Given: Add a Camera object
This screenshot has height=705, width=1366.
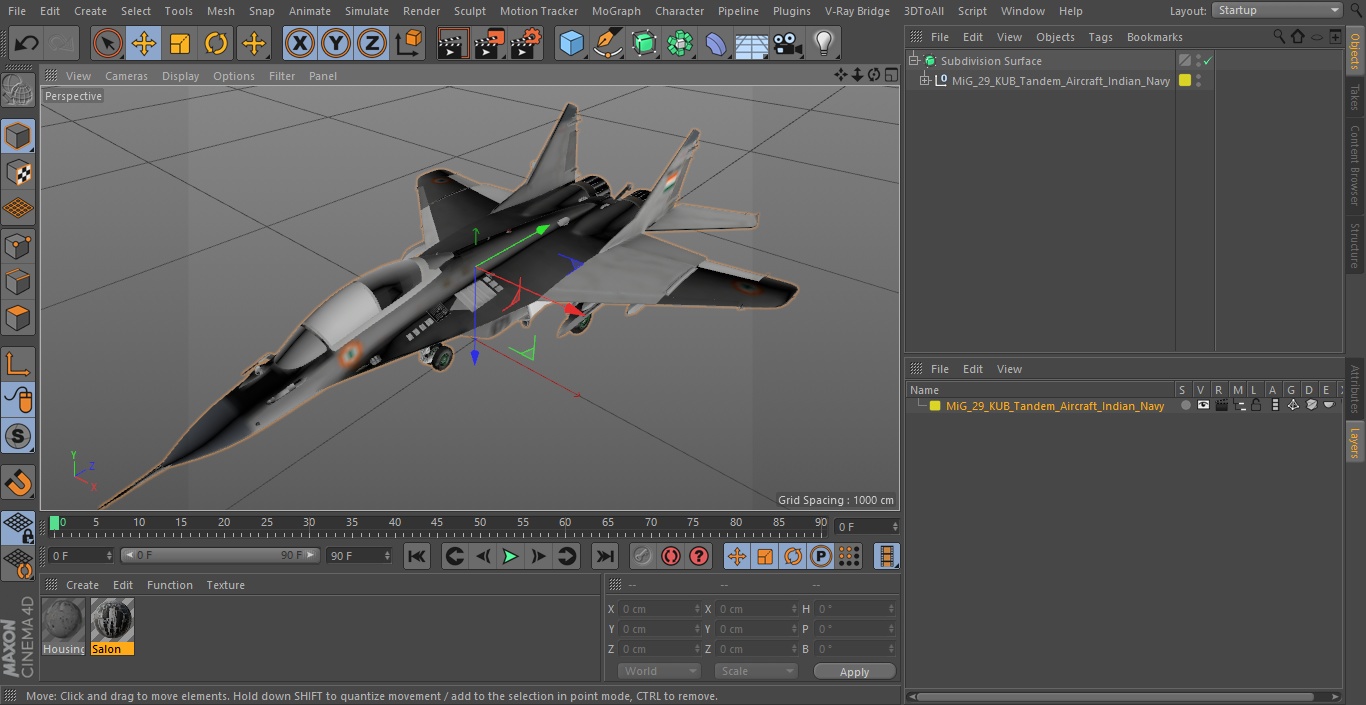Looking at the screenshot, I should [788, 43].
